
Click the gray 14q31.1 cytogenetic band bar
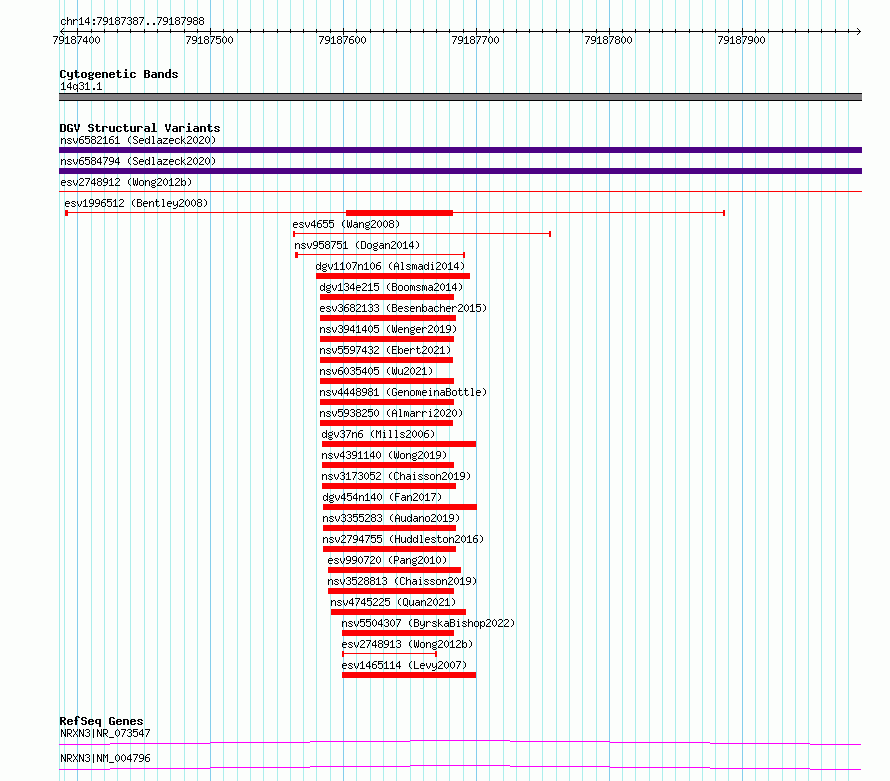click(x=460, y=97)
